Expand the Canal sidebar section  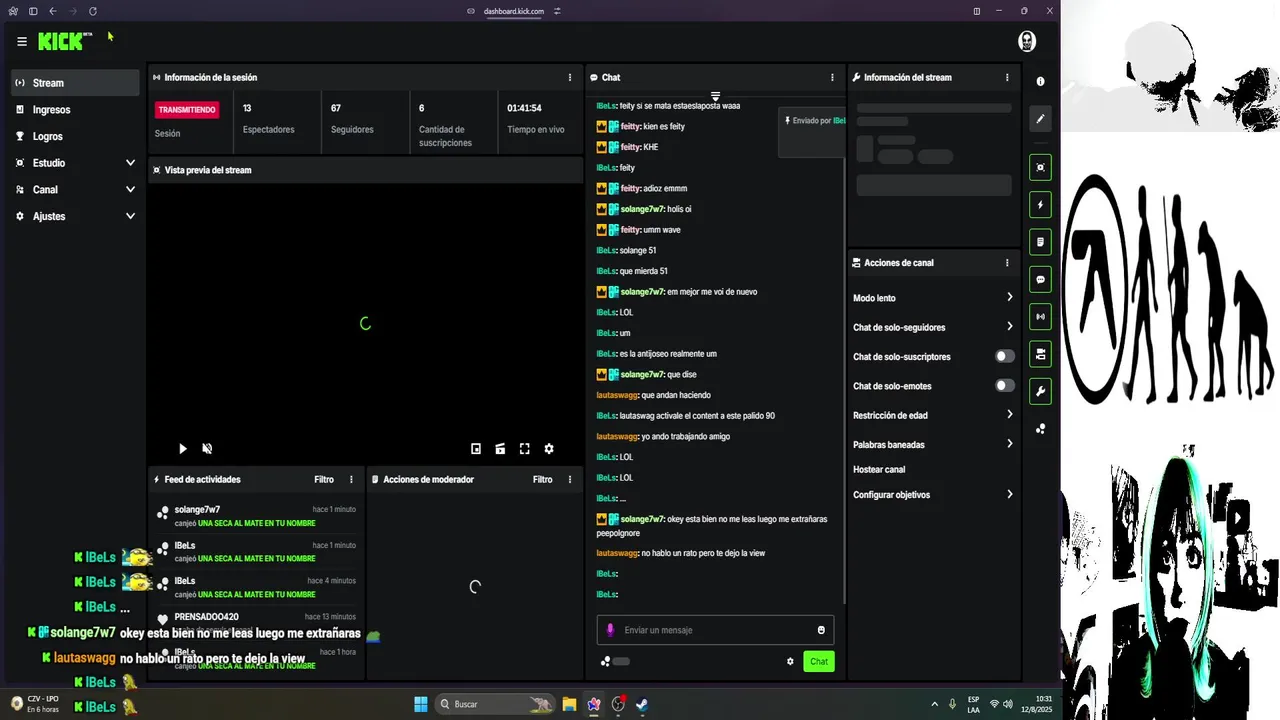coord(76,189)
